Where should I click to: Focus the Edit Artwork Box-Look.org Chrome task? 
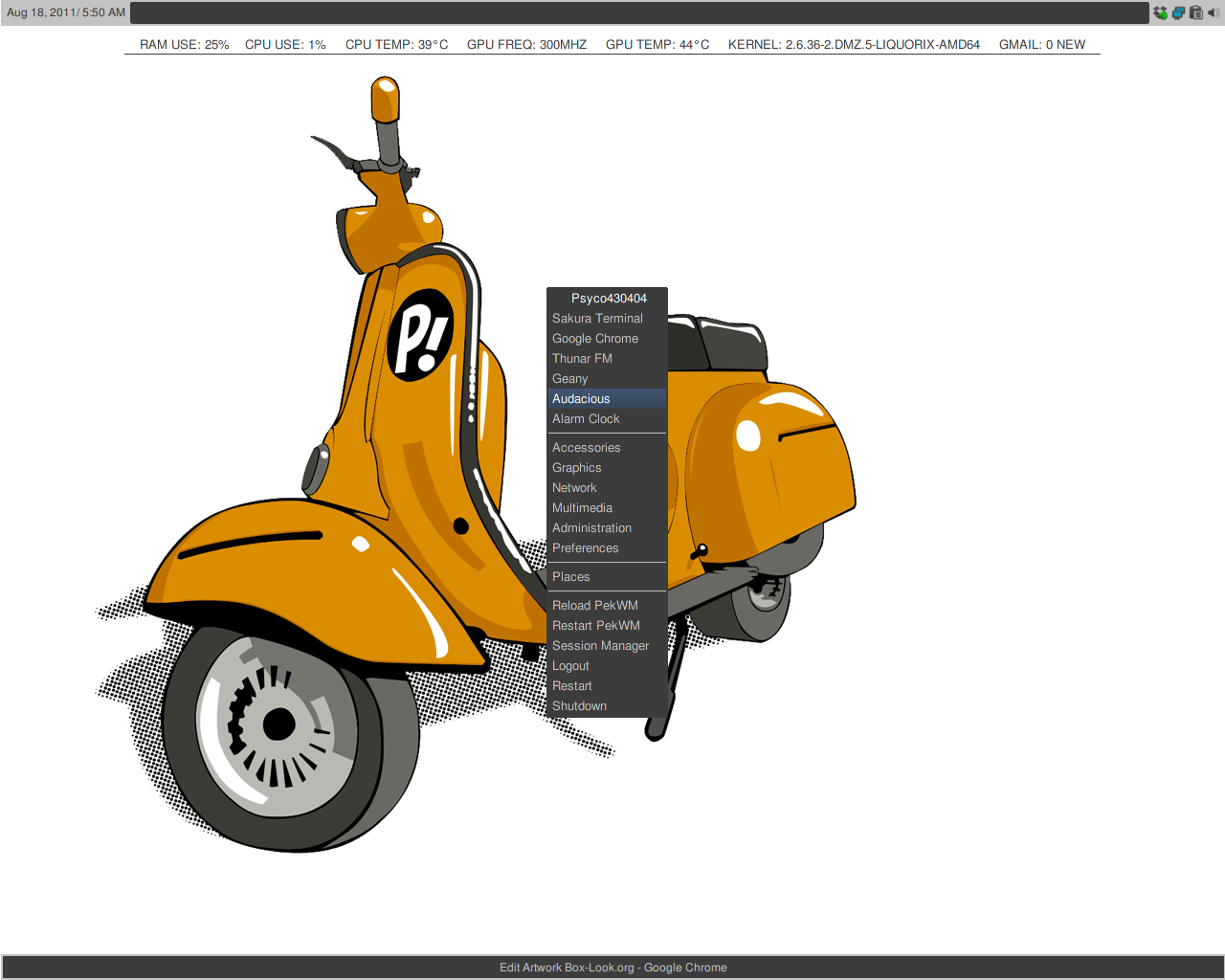tap(612, 968)
